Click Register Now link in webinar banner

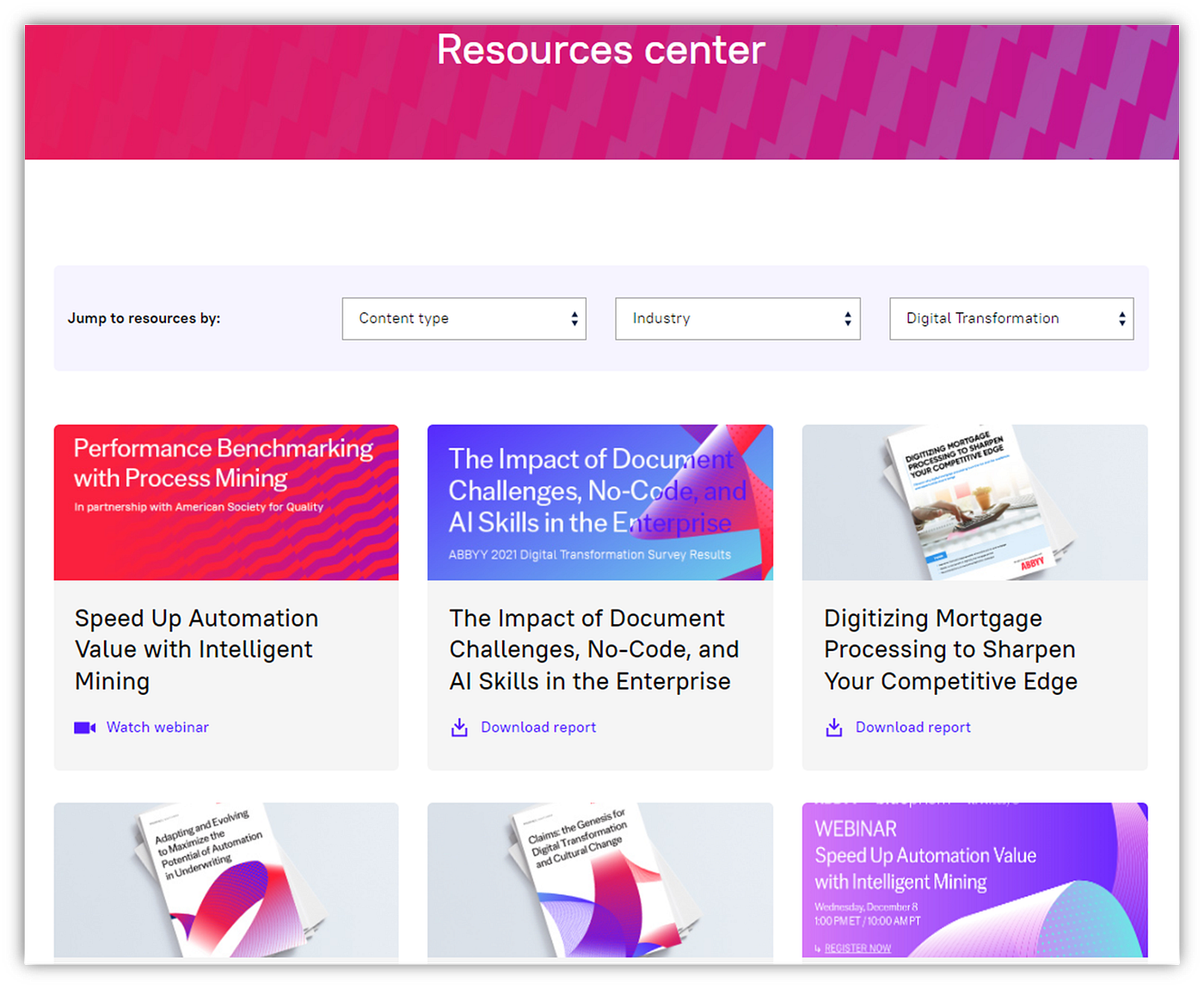point(857,949)
